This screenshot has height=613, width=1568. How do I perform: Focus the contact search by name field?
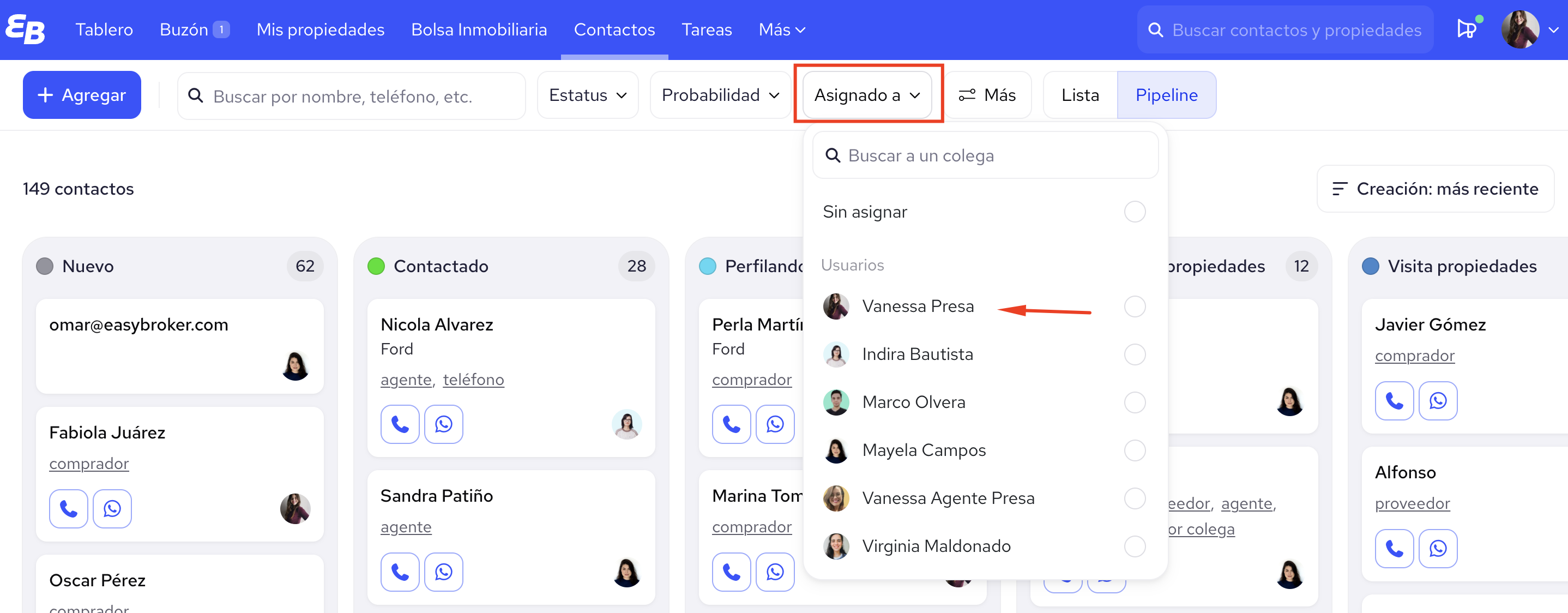coord(352,95)
